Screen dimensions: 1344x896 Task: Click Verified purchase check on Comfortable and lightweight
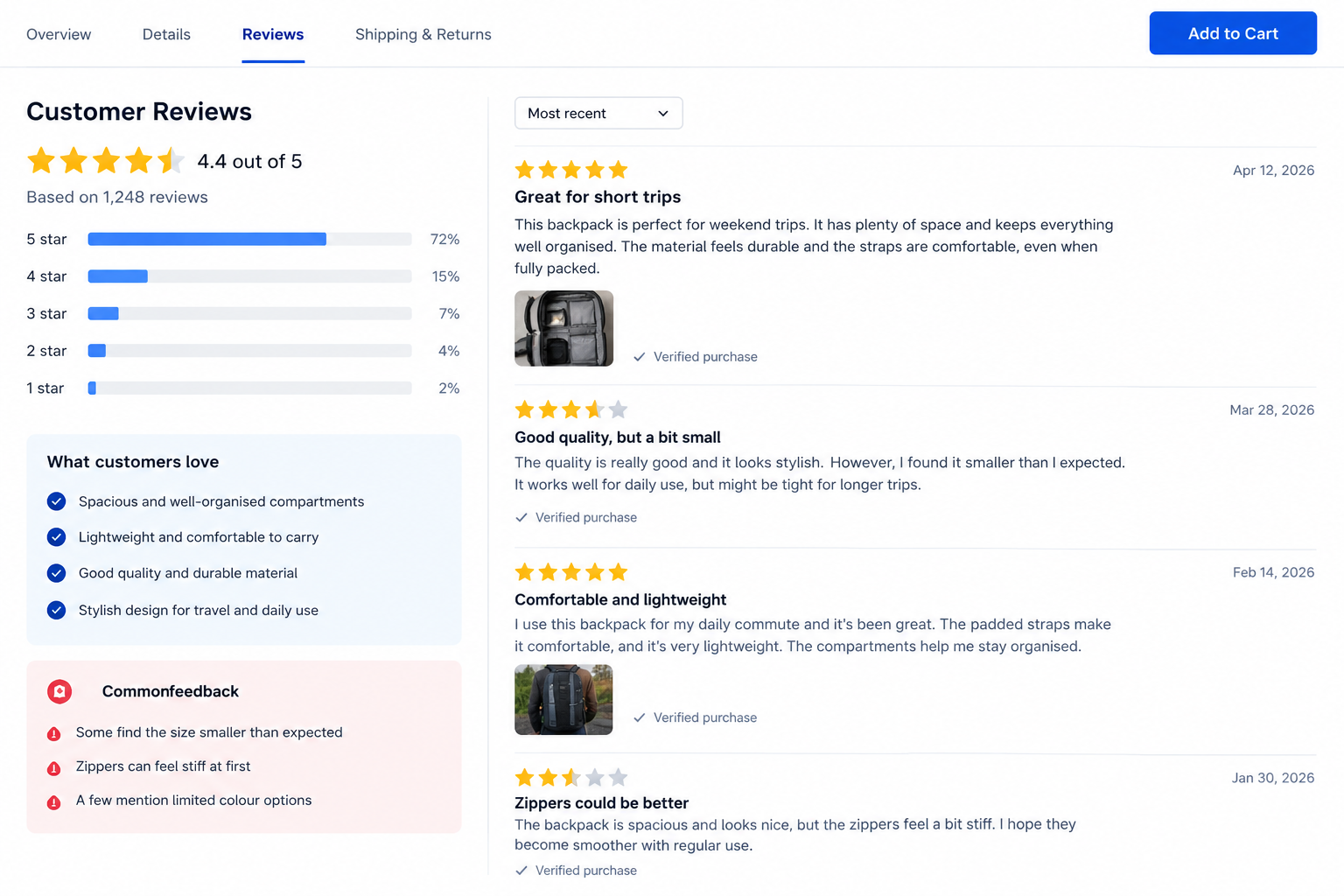click(640, 717)
